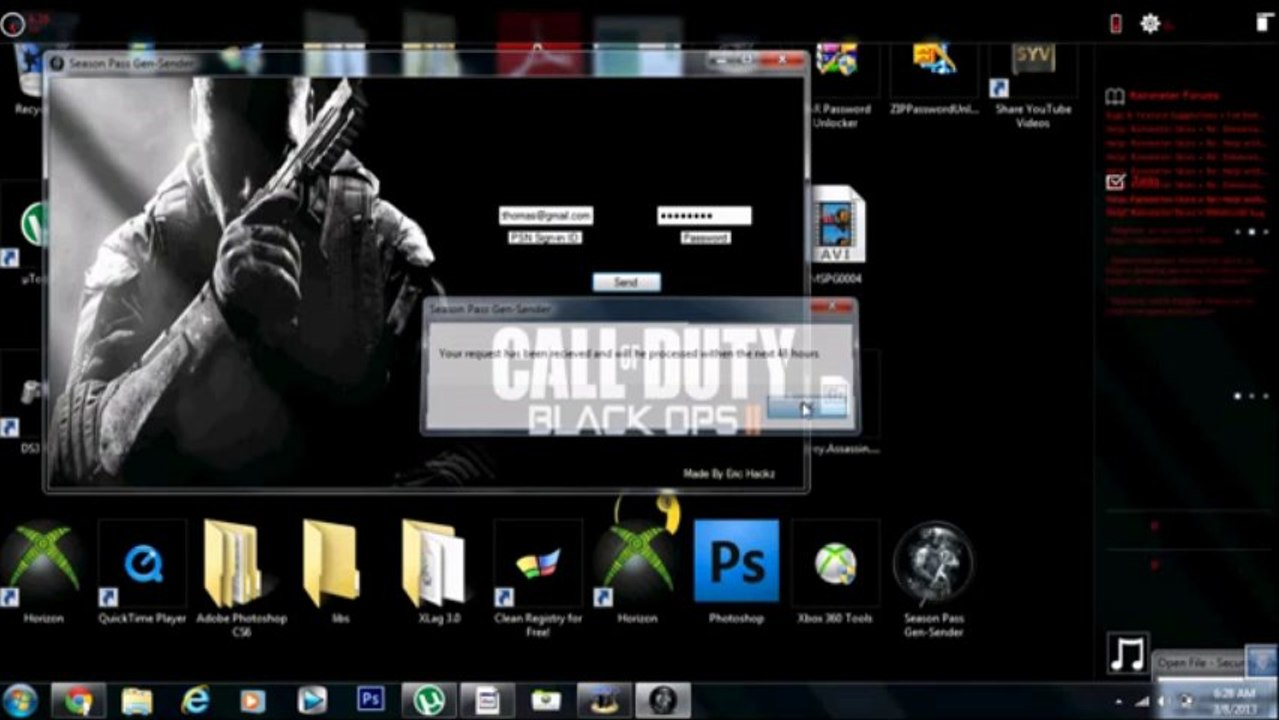The width and height of the screenshot is (1279, 720).
Task: Click the Rainmeter settings gear icon
Action: point(1151,22)
